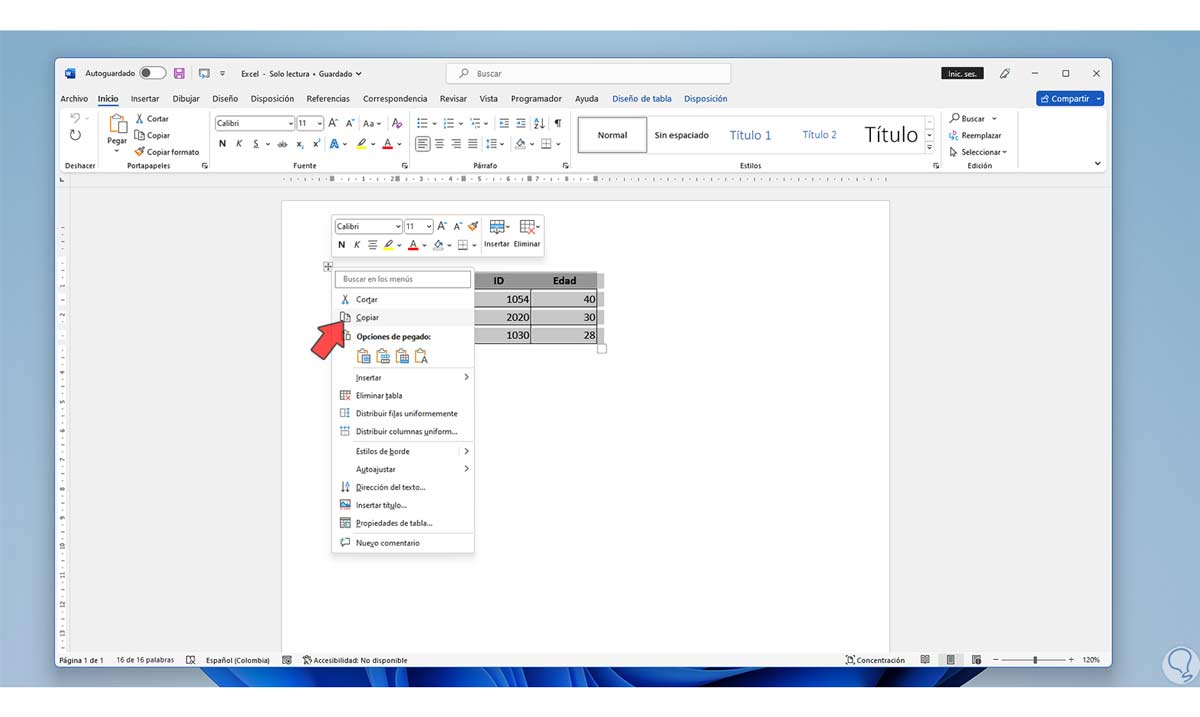Toggle superscript in the ribbon
This screenshot has height=717, width=1200.
tap(316, 144)
